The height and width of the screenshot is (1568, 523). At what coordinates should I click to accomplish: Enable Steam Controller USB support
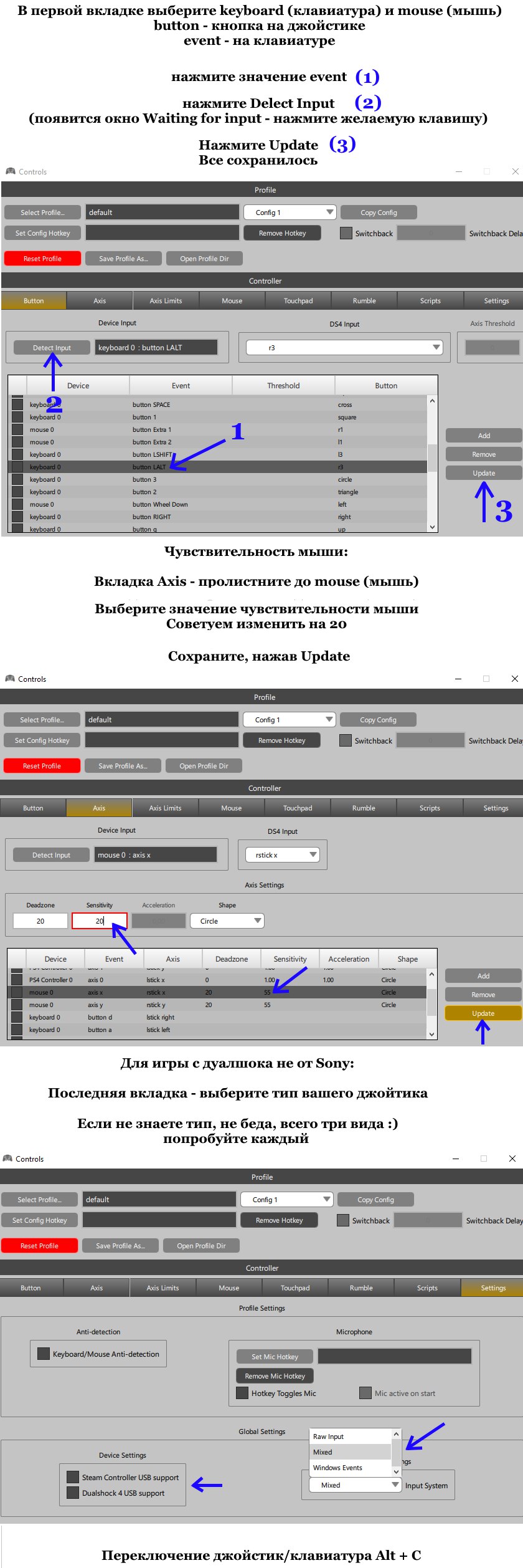(x=73, y=1477)
